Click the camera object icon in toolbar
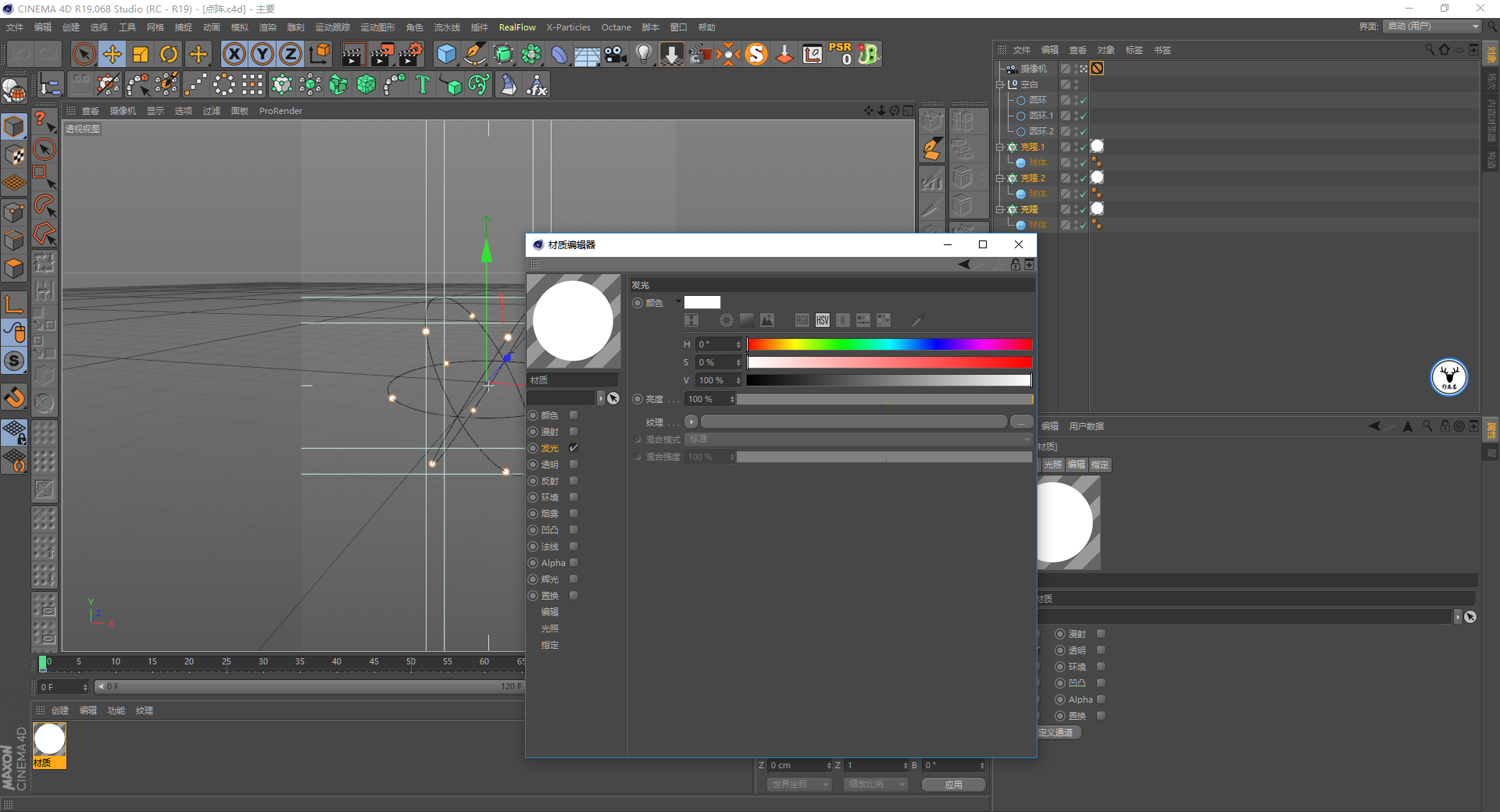 [616, 54]
